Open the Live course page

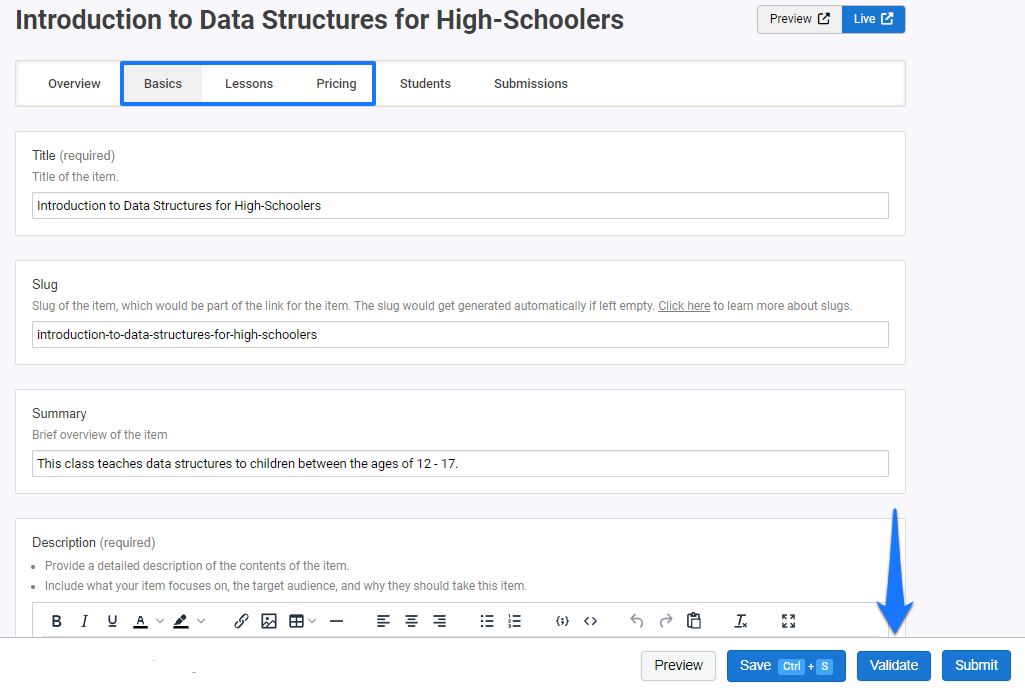click(873, 19)
